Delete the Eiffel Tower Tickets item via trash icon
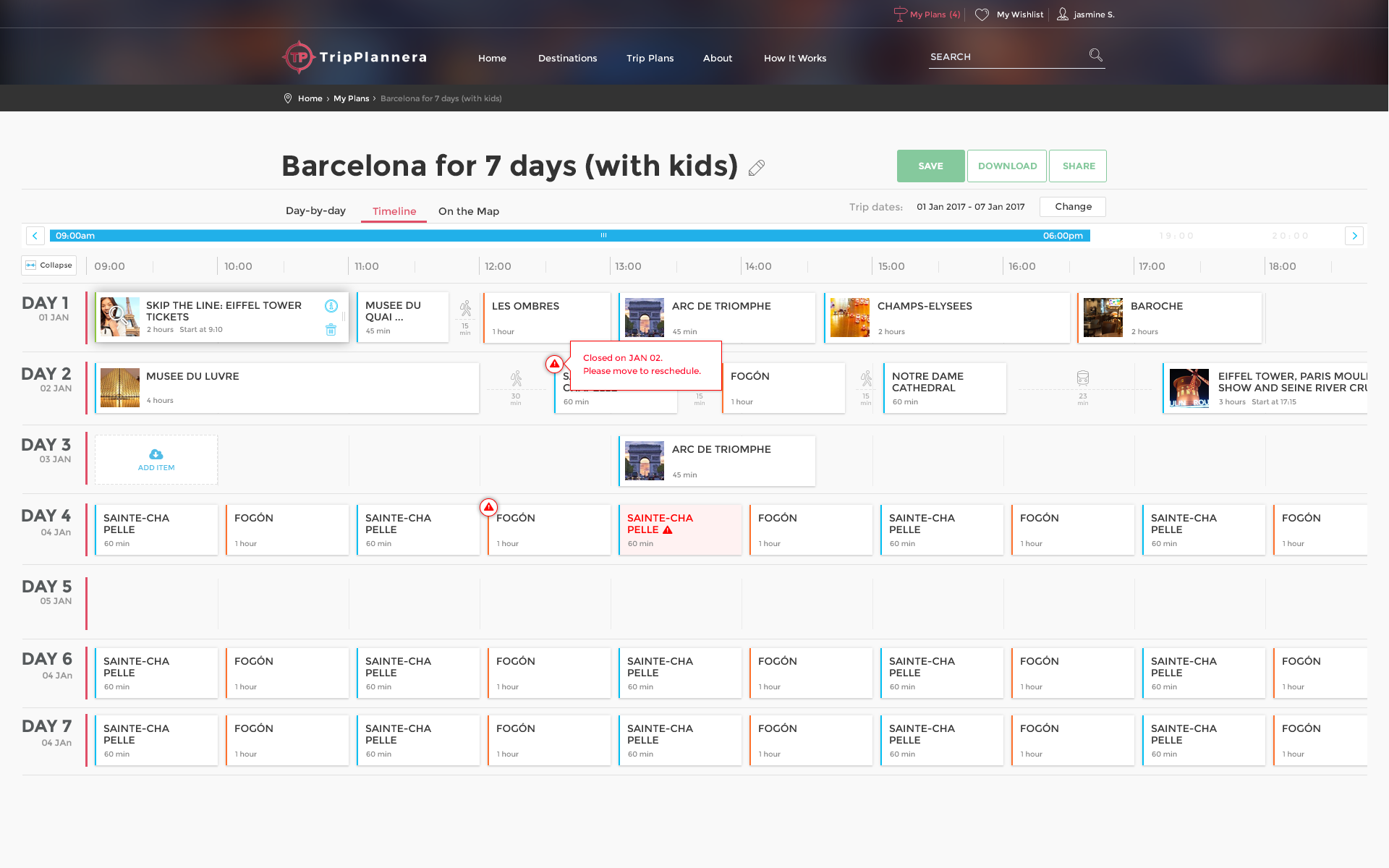The height and width of the screenshot is (868, 1389). 331,330
